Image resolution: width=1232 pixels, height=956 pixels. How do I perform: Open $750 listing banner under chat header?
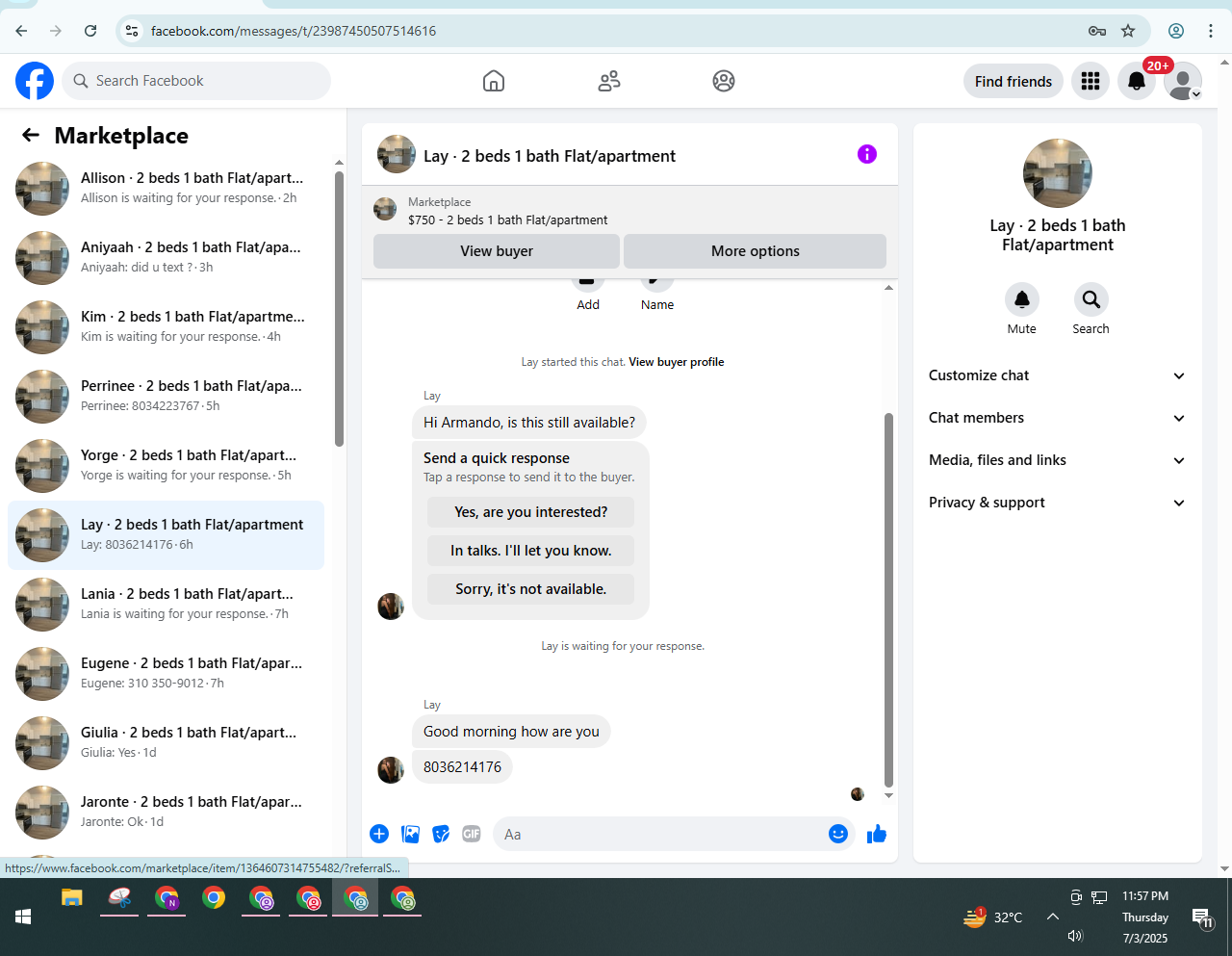click(629, 210)
